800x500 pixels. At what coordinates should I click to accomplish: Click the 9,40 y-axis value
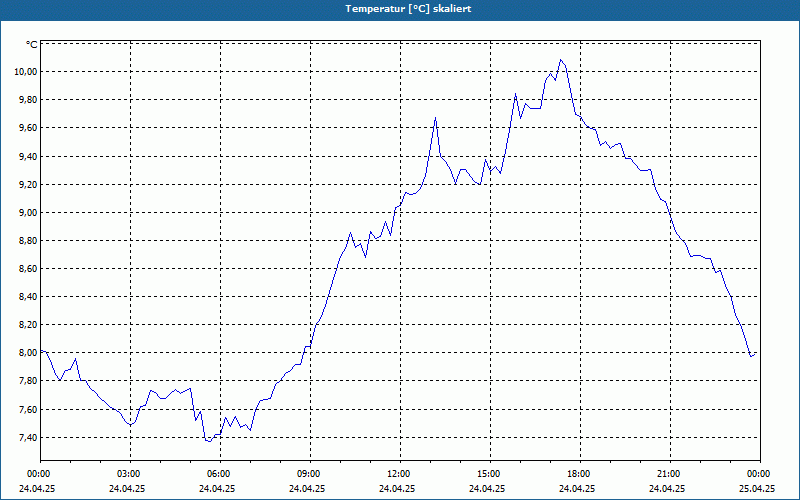click(28, 156)
